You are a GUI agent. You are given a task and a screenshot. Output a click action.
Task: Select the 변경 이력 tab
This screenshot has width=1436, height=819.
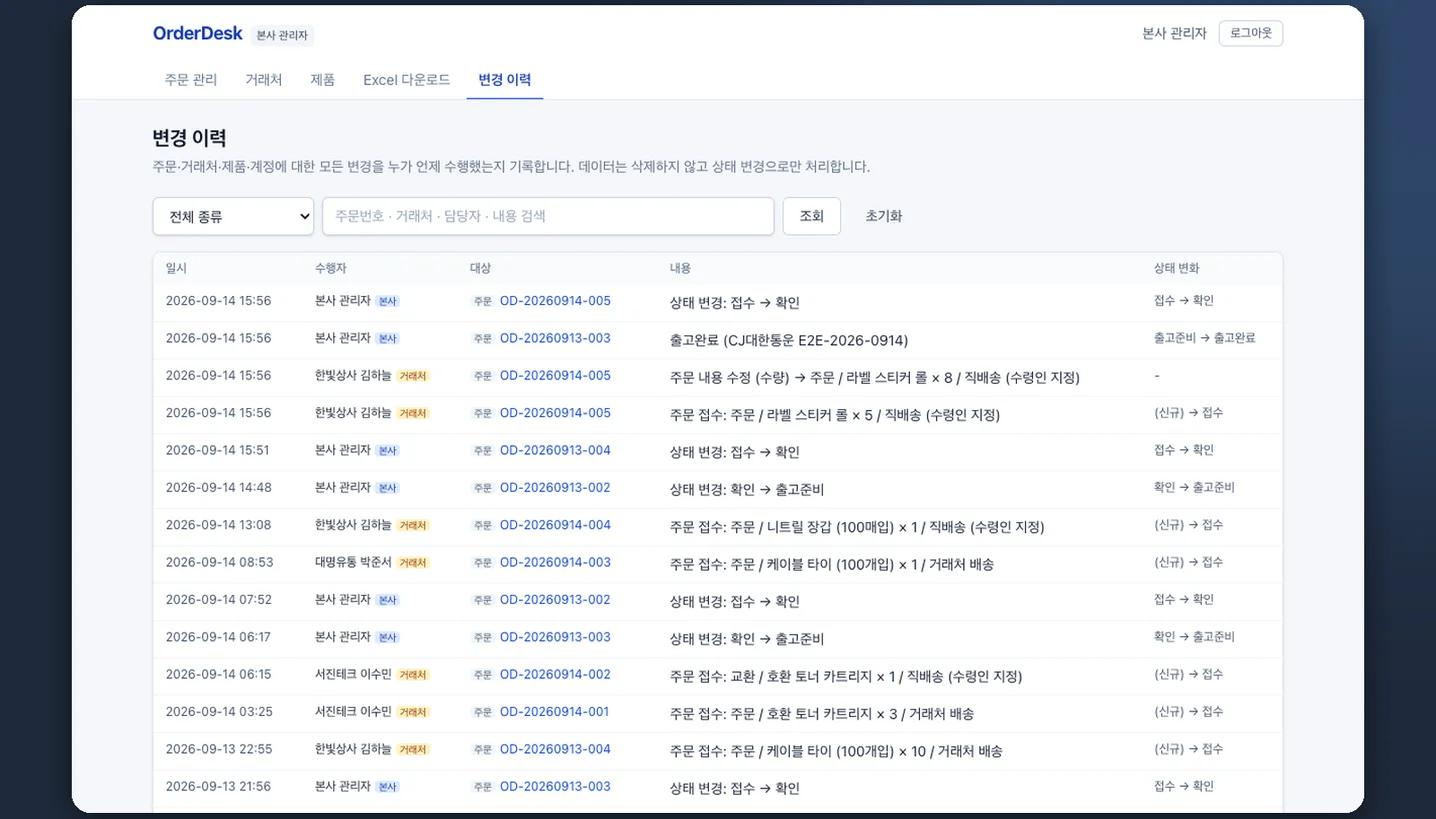pyautogui.click(x=505, y=80)
